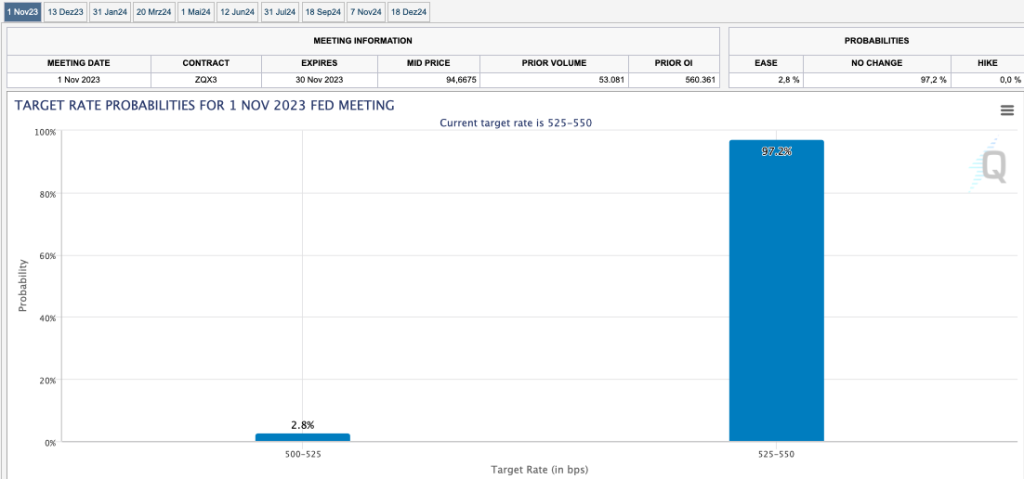Open the 18 Dez24 meeting tab
Viewport: 1024px width, 479px height.
(409, 12)
